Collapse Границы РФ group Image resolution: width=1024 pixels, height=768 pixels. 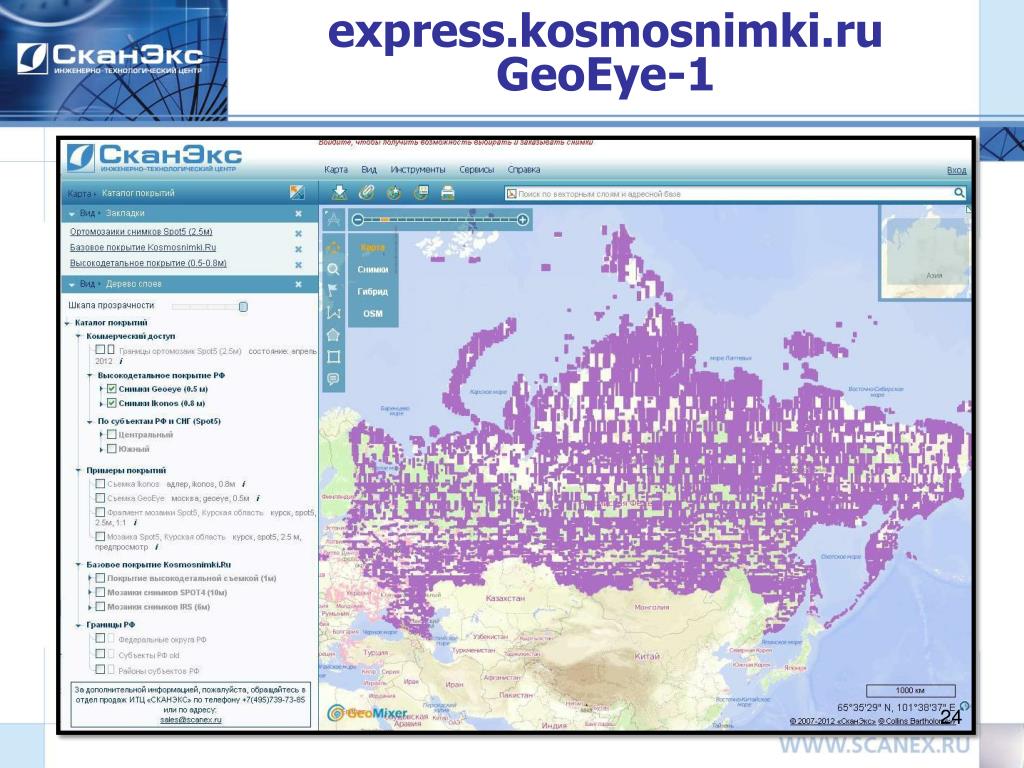click(x=78, y=626)
